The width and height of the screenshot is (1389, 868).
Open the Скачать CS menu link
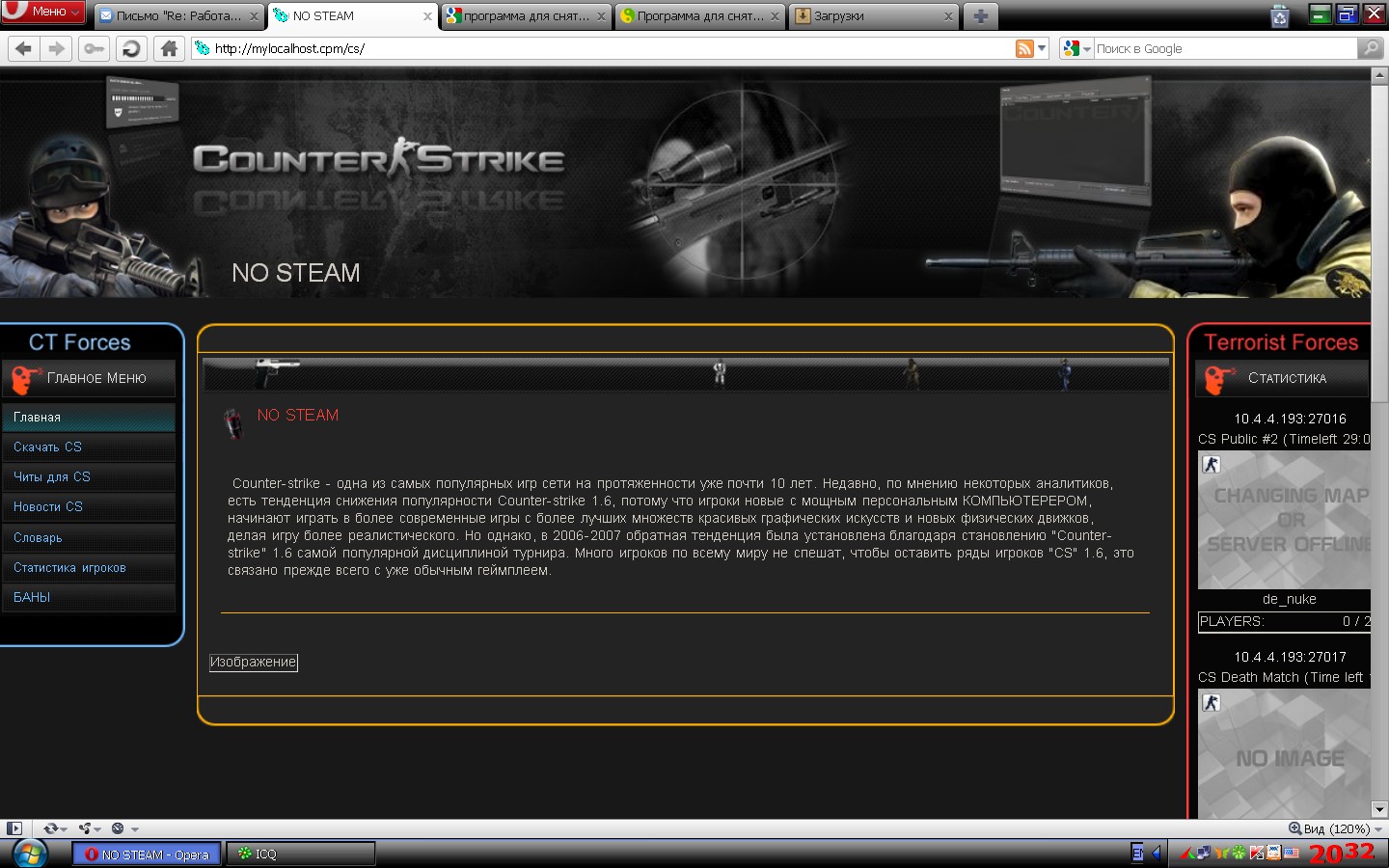click(89, 448)
